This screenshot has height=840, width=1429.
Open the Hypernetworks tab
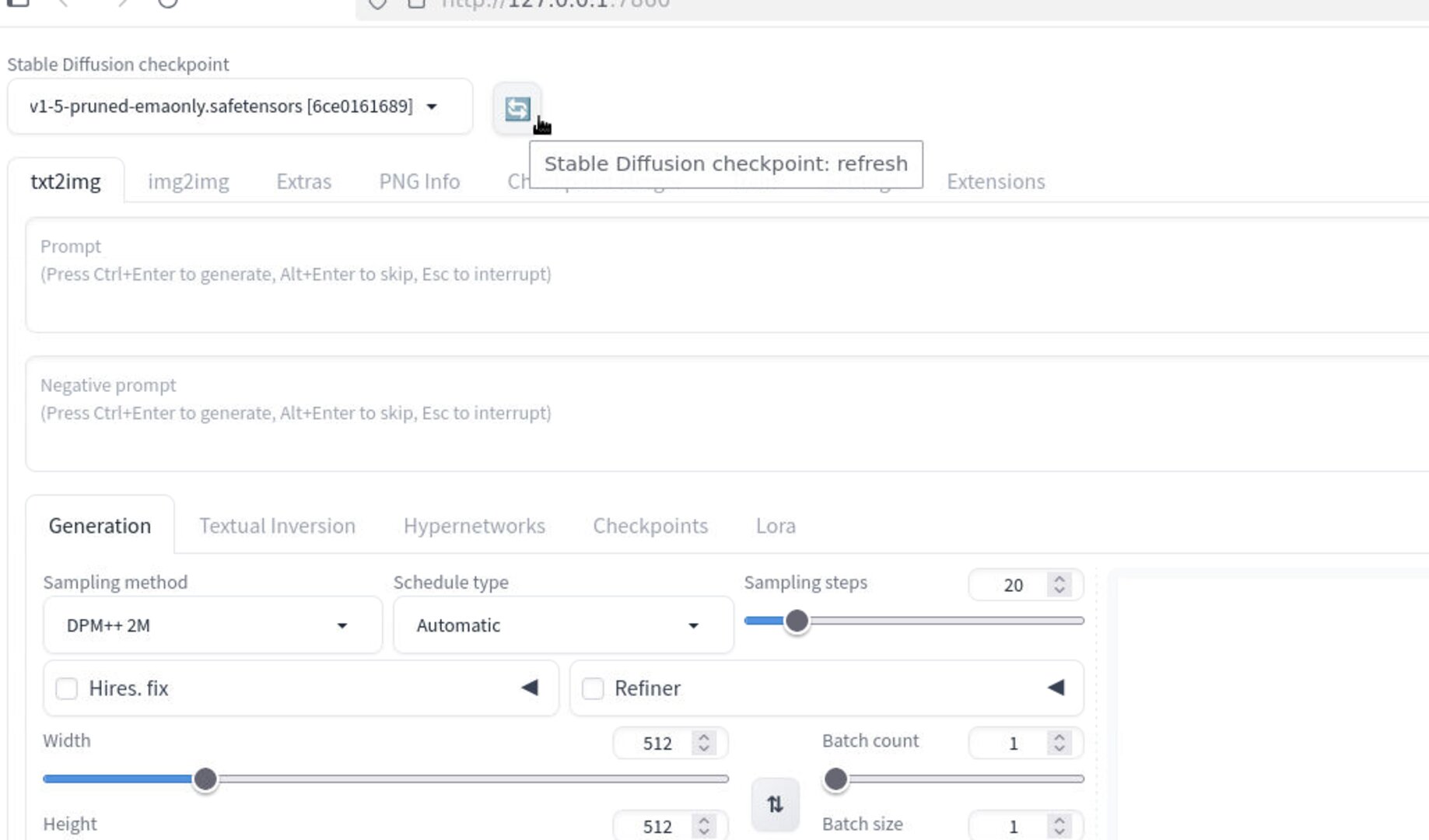coord(474,526)
